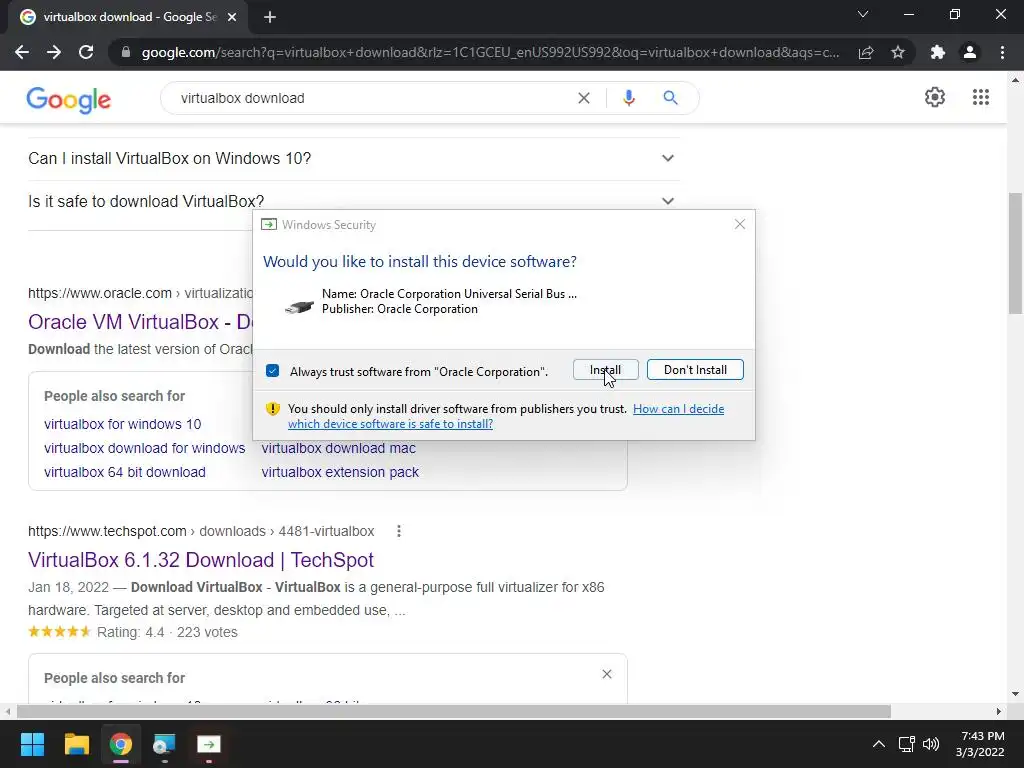This screenshot has height=768, width=1024.
Task: Expand 'Can I install VirtualBox on Windows 10?'
Action: coord(354,158)
